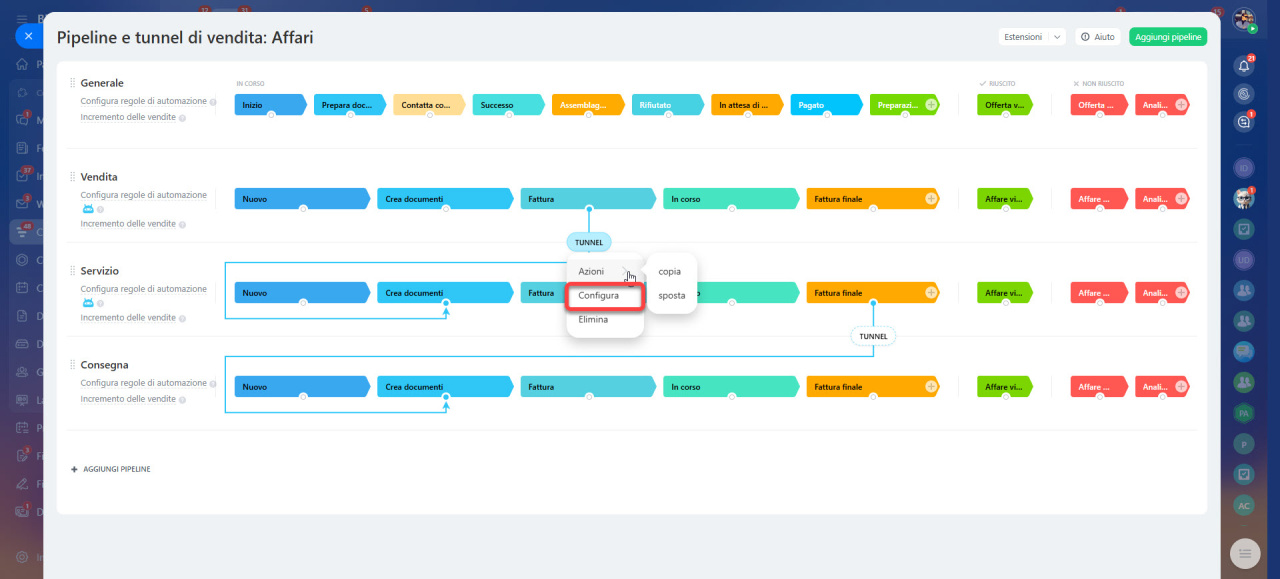Open the spiral icon below the bell

coord(1244,93)
